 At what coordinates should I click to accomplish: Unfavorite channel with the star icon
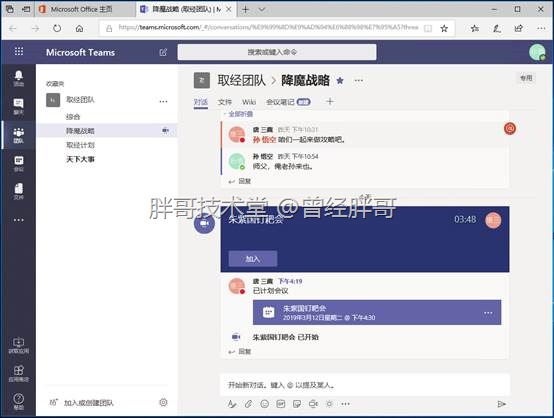[x=340, y=81]
